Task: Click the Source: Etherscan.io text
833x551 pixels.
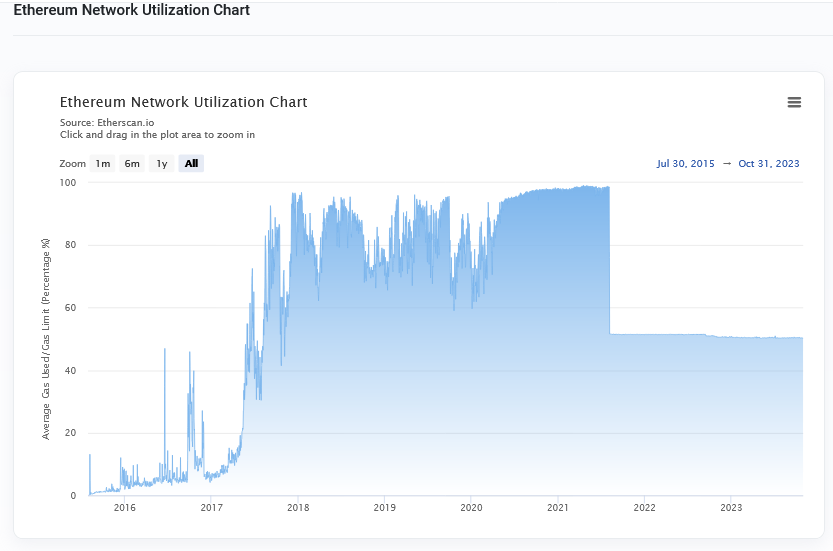Action: (107, 123)
